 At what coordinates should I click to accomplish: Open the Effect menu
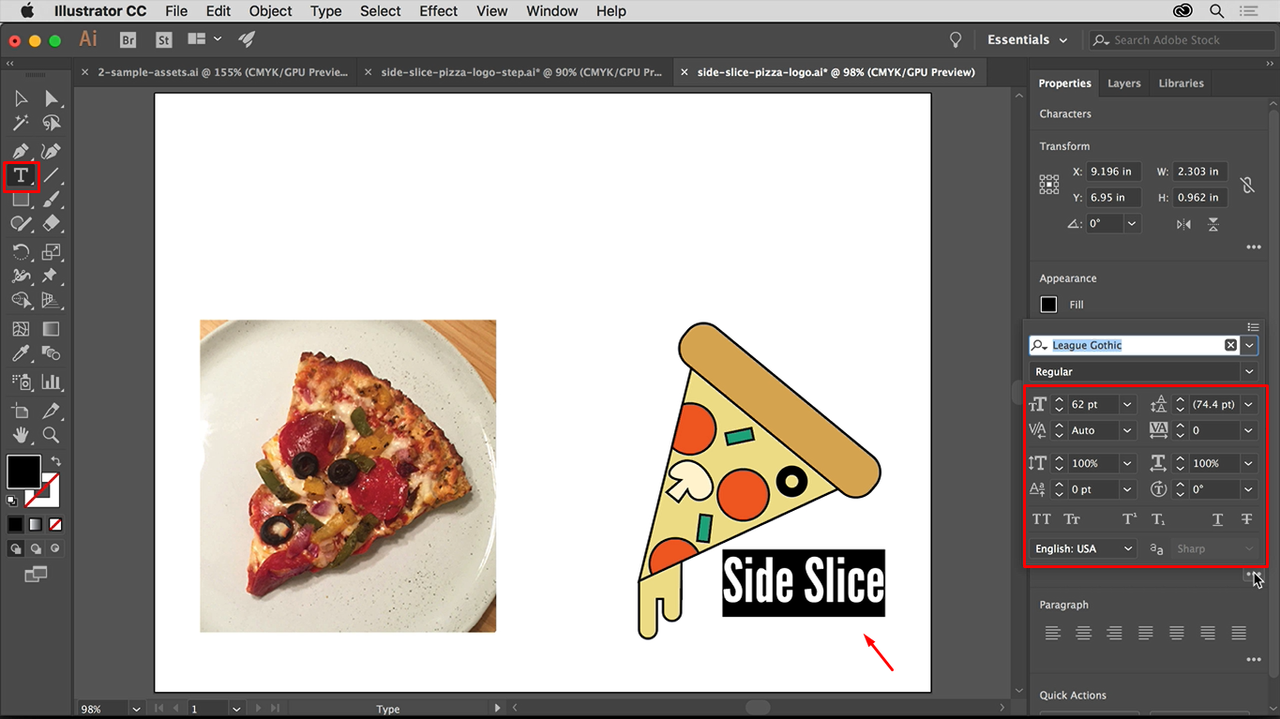click(x=438, y=11)
